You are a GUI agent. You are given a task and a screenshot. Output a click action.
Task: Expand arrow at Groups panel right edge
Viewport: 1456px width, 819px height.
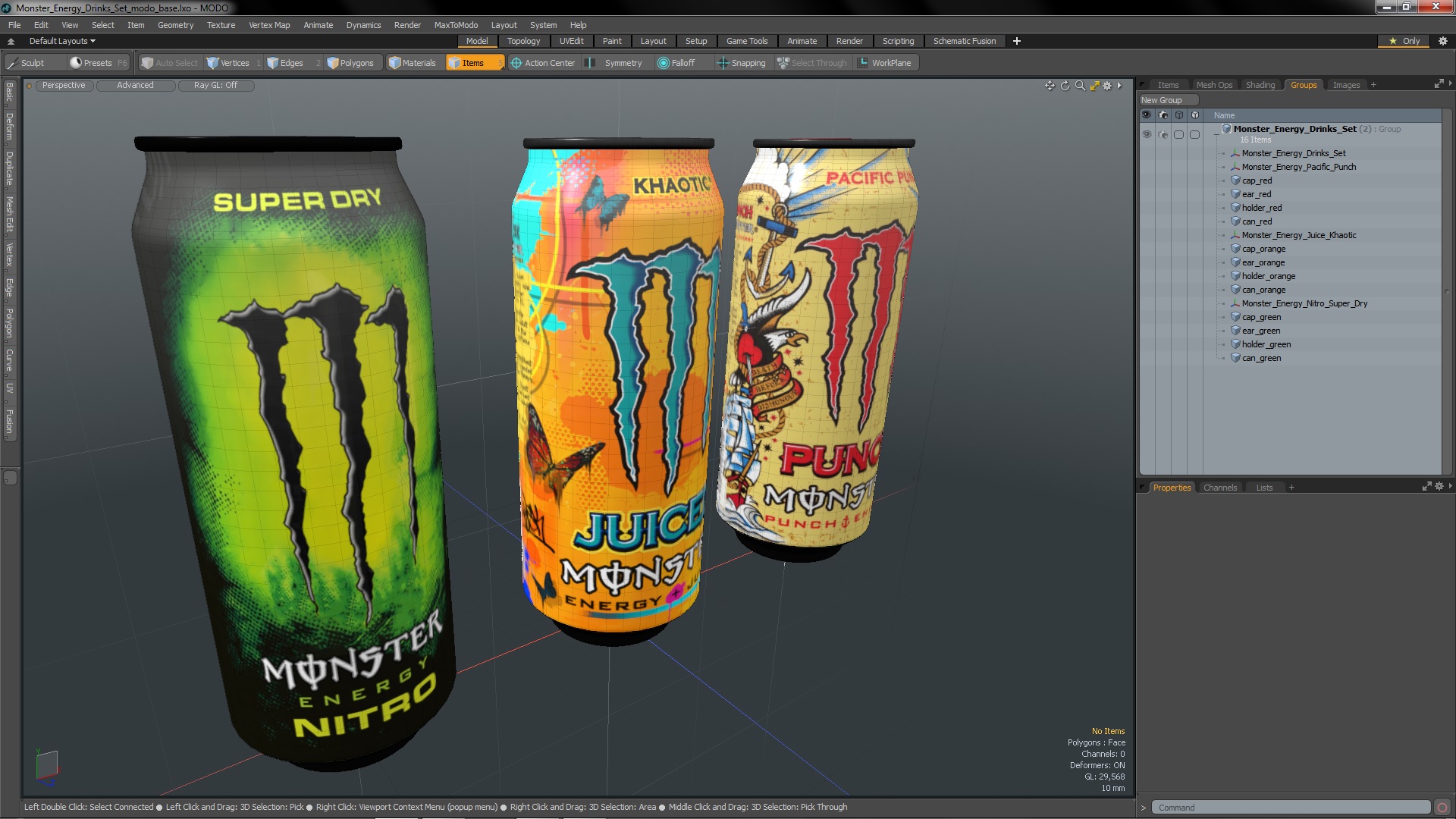click(1450, 84)
